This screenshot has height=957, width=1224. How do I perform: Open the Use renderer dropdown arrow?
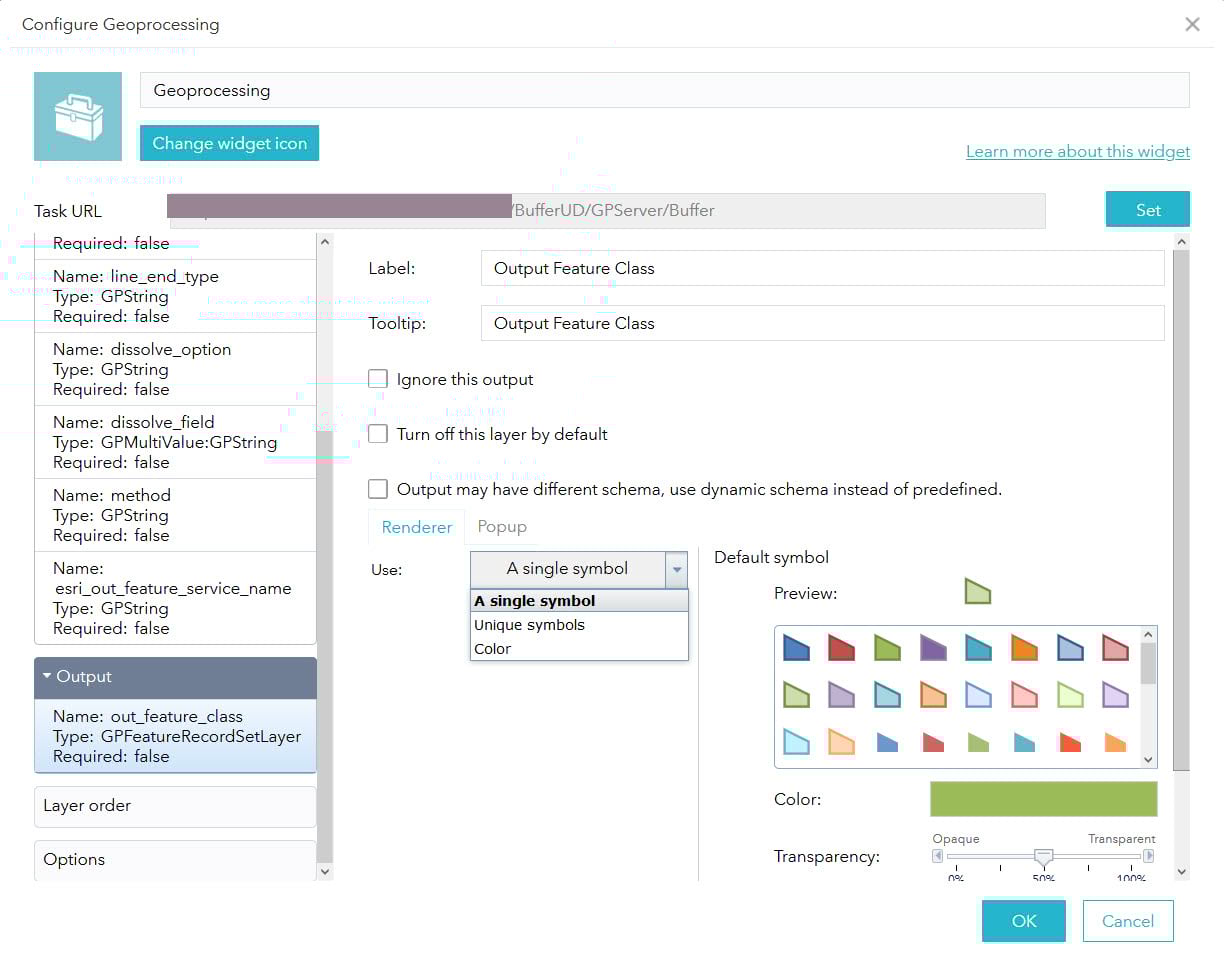[x=677, y=569]
